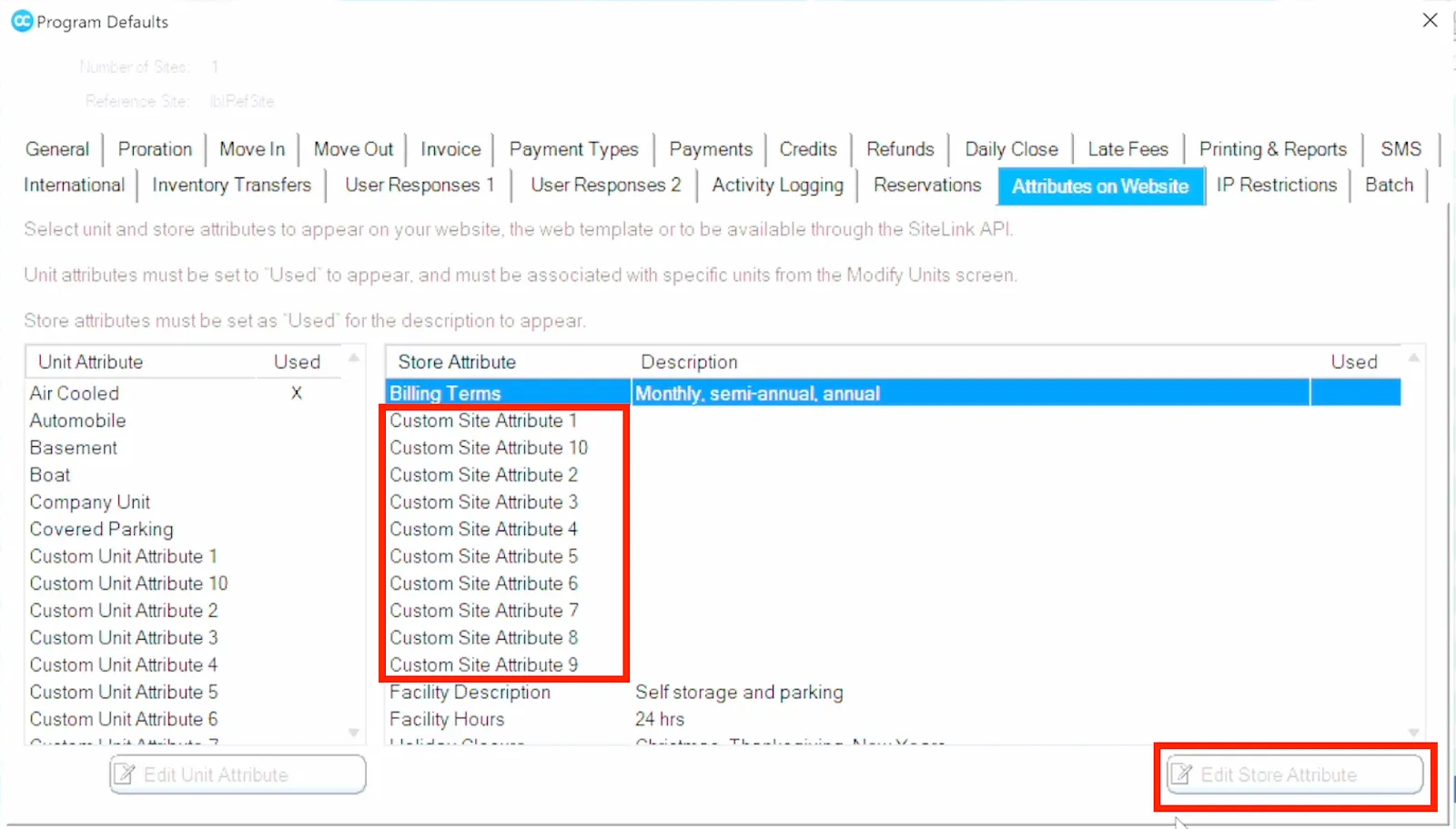This screenshot has width=1456, height=829.
Task: Open the Move In tab
Action: coord(252,149)
